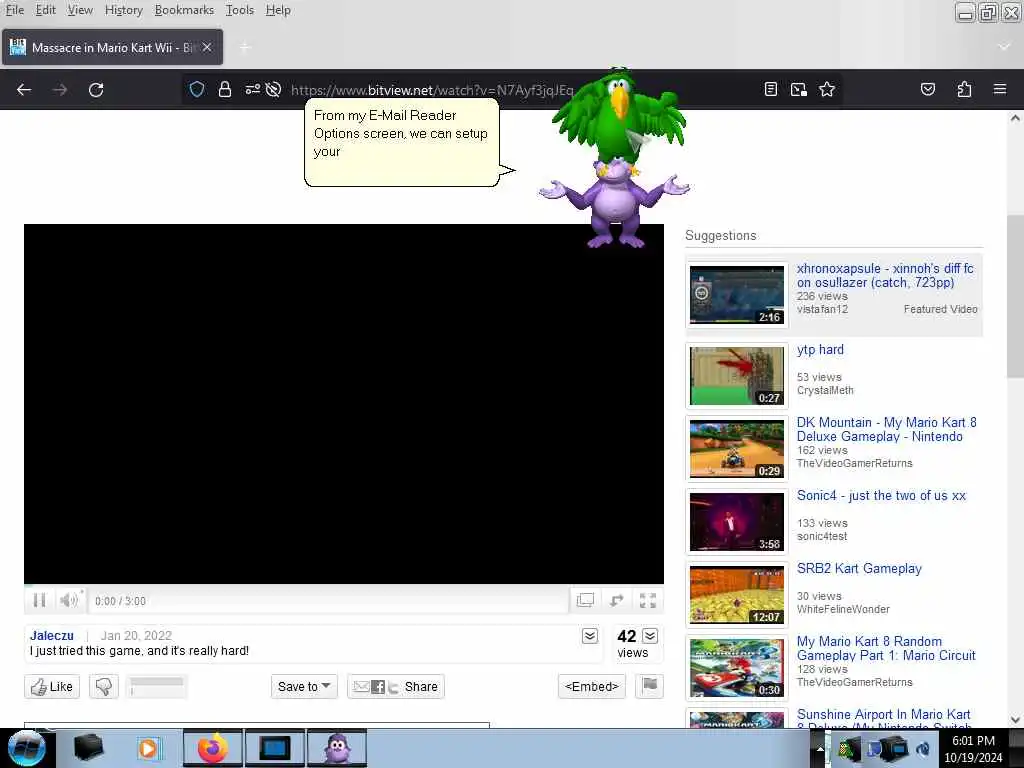Flag this video as inappropriate

650,686
